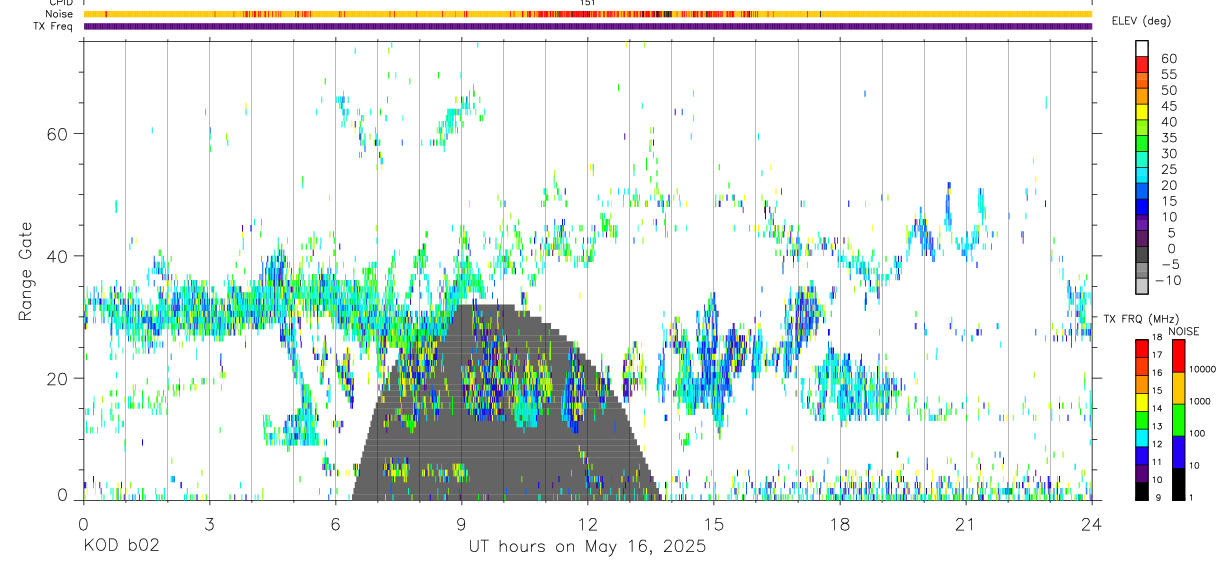This screenshot has width=1228, height=567.
Task: Click the "30" label on the ELEV scale
Action: click(x=1168, y=154)
